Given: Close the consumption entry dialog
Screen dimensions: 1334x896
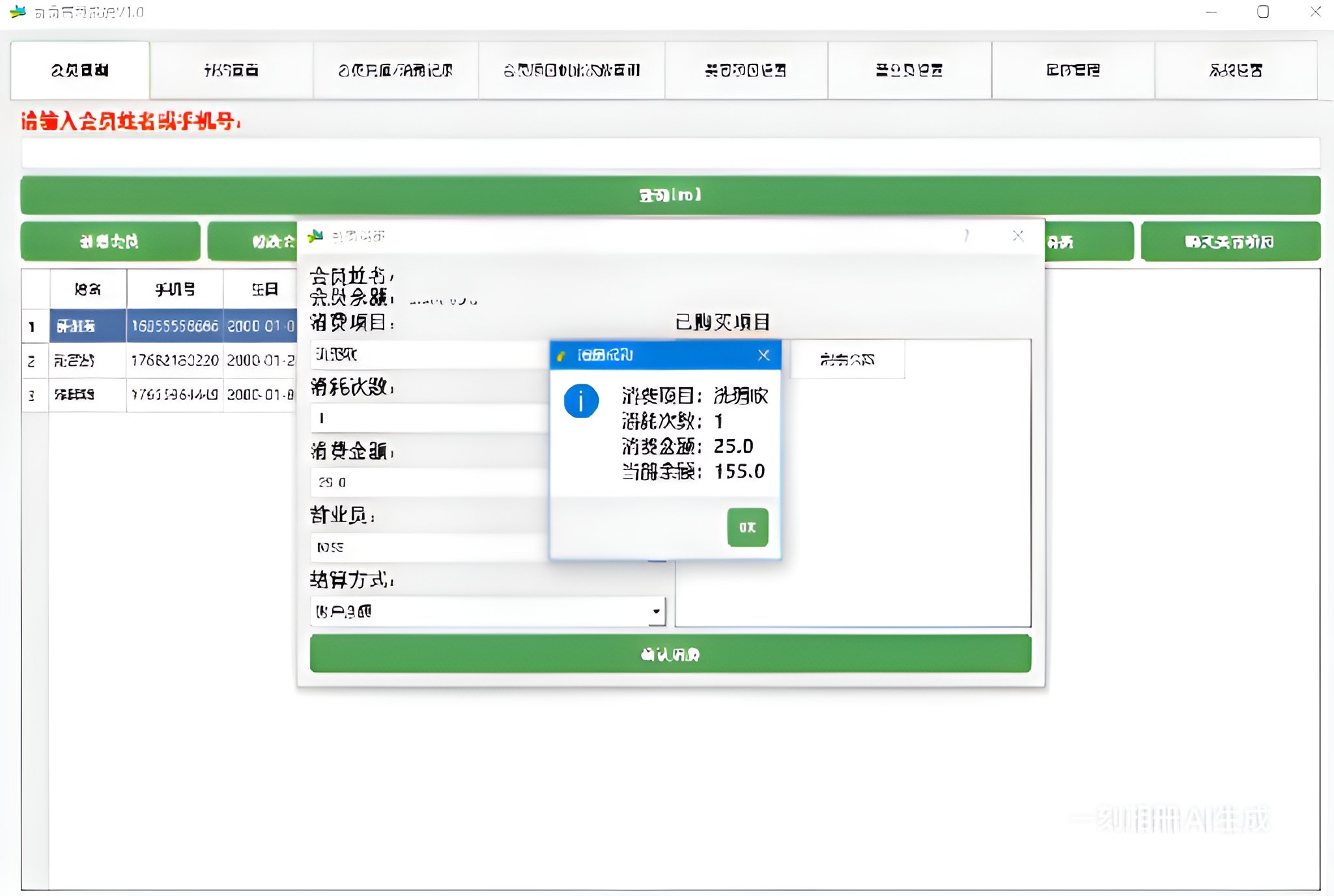Looking at the screenshot, I should [x=1019, y=236].
